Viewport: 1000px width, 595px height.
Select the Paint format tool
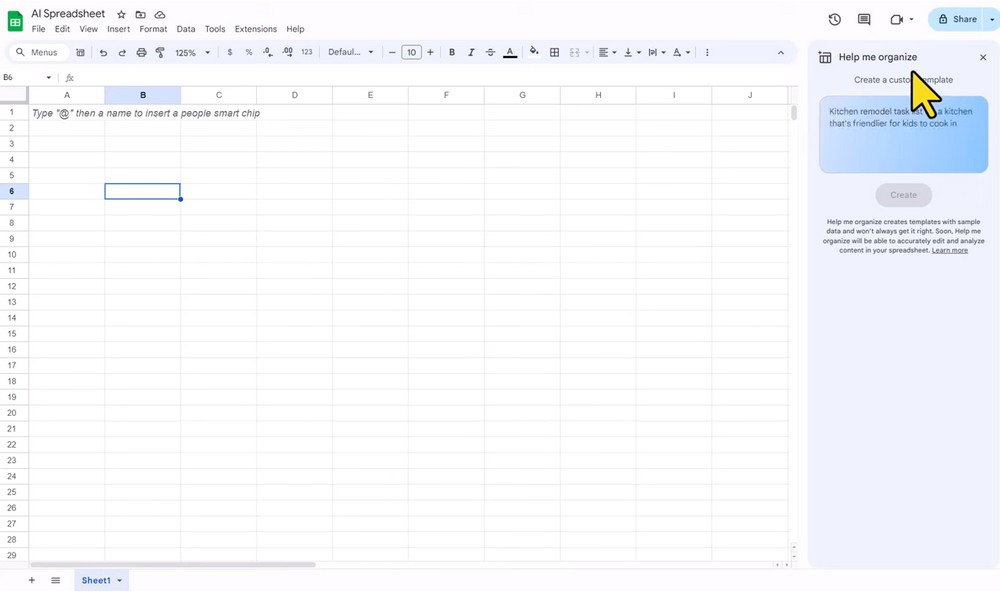pos(160,52)
